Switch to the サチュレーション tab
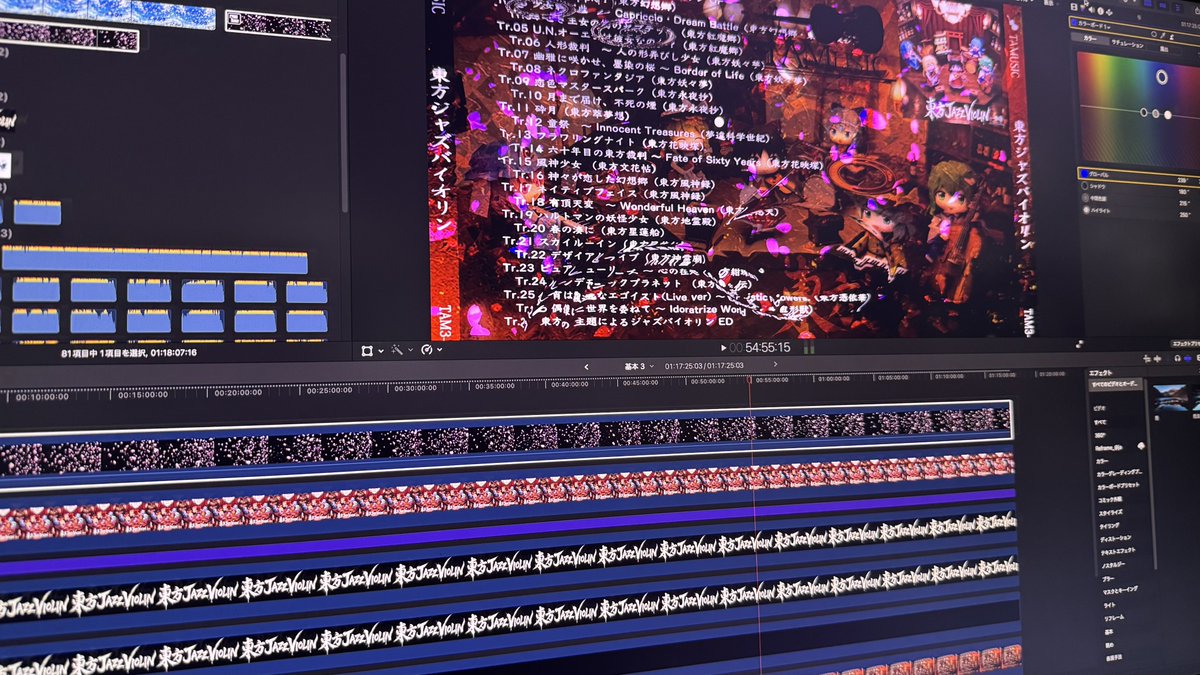 pos(1127,44)
